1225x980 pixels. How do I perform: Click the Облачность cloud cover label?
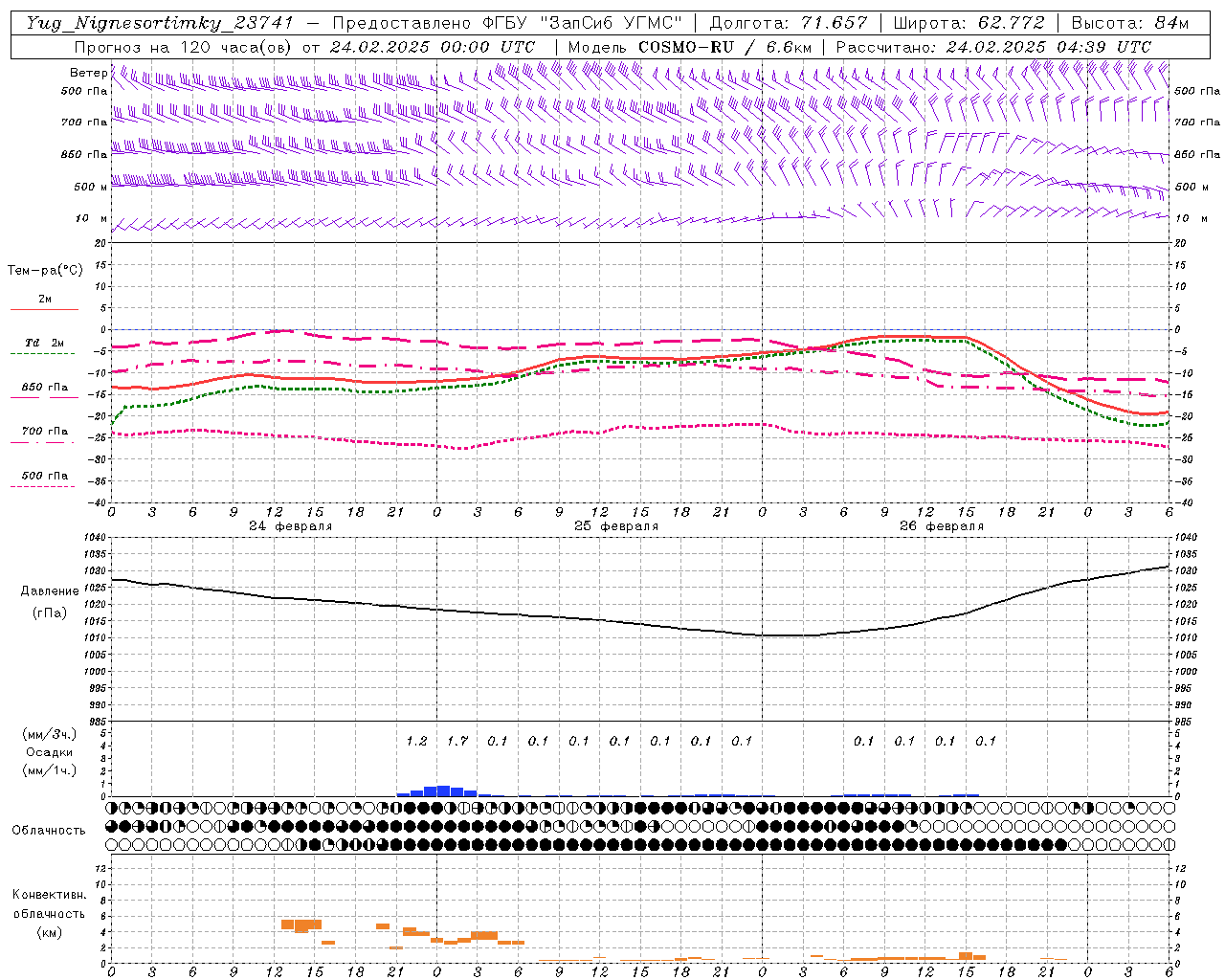click(x=49, y=830)
